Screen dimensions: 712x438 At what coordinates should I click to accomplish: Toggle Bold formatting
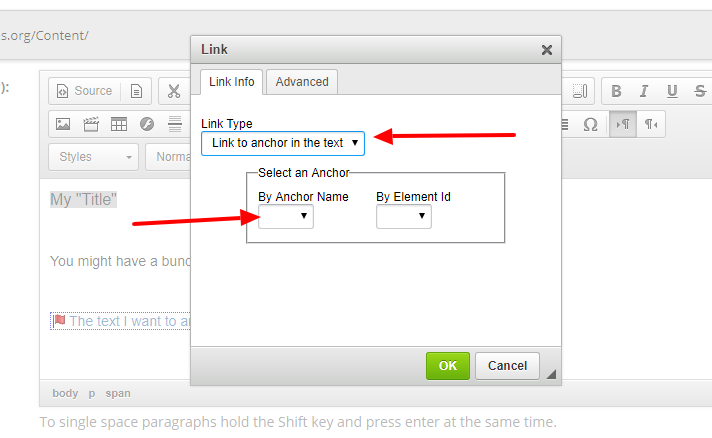(x=617, y=91)
